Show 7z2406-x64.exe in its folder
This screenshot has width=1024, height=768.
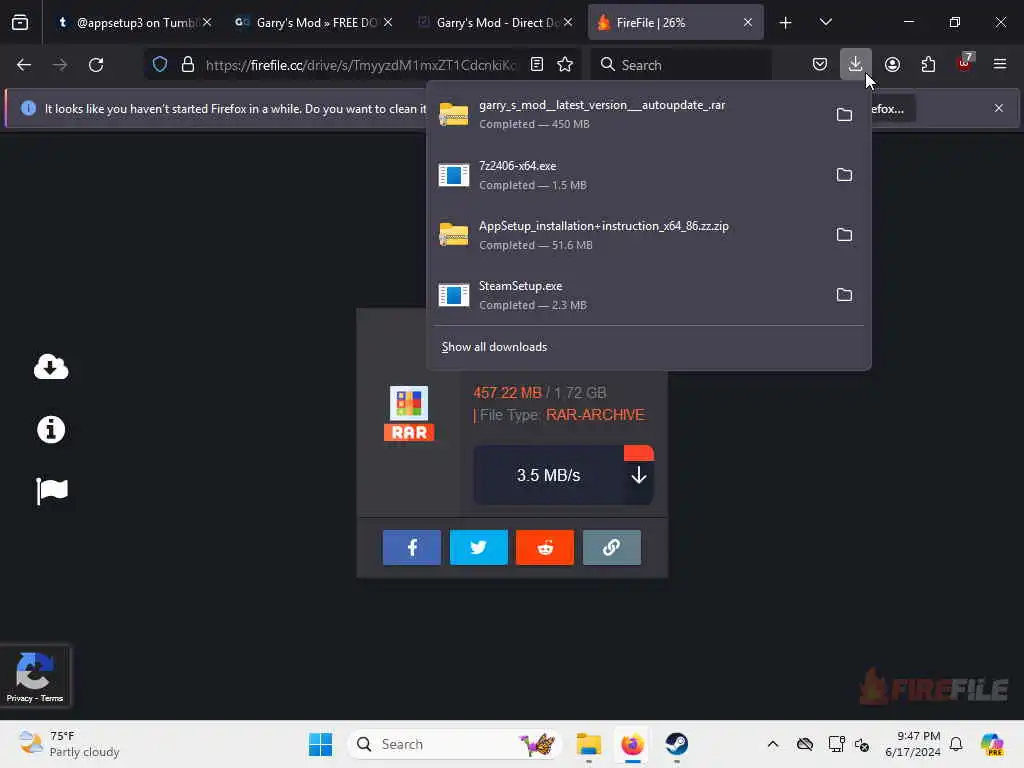pyautogui.click(x=844, y=174)
